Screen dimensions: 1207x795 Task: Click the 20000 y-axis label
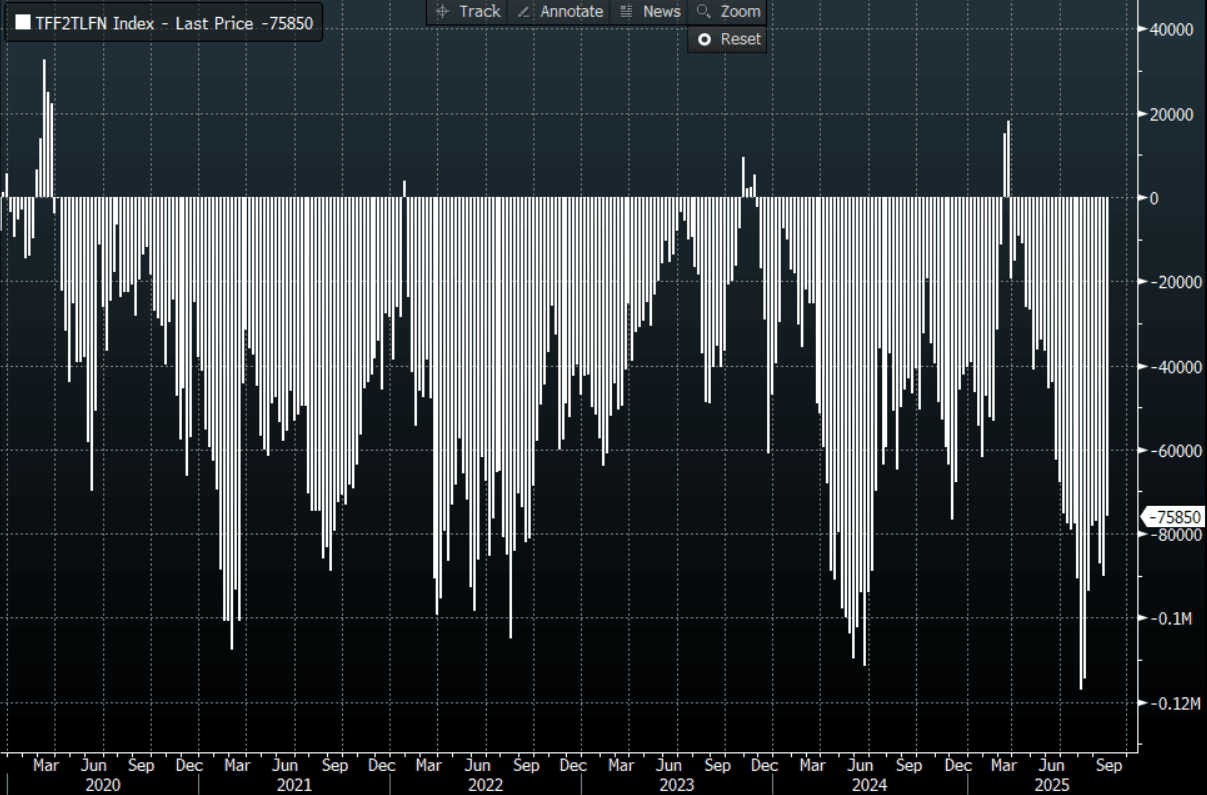[x=1172, y=114]
